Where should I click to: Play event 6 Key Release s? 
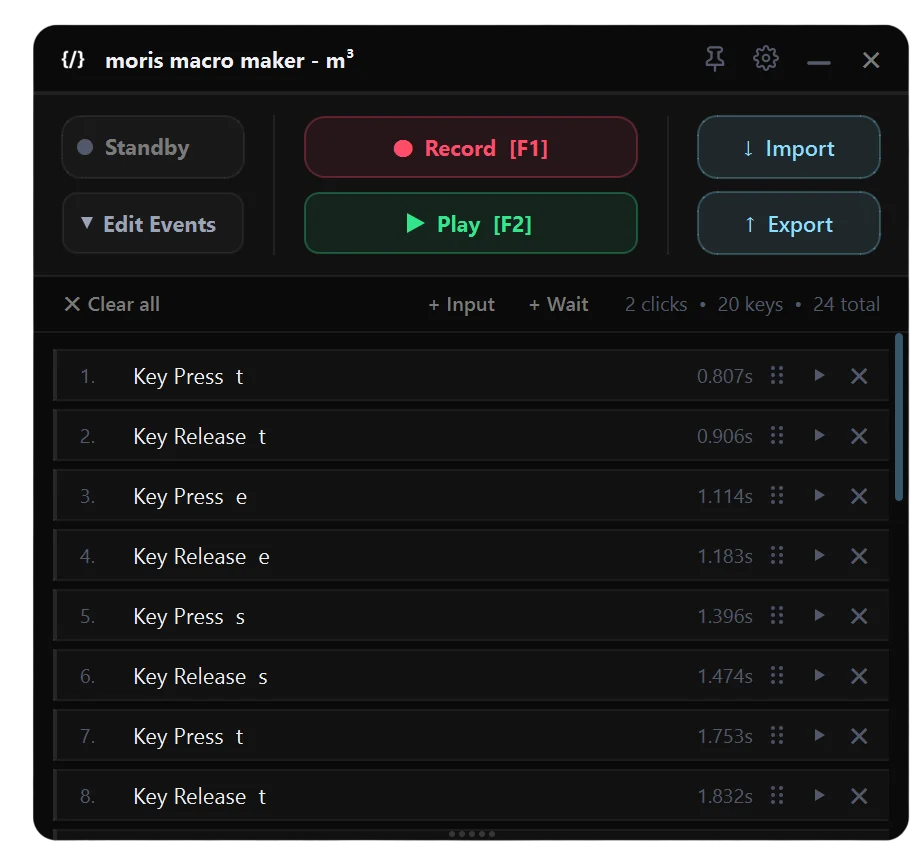coord(819,675)
